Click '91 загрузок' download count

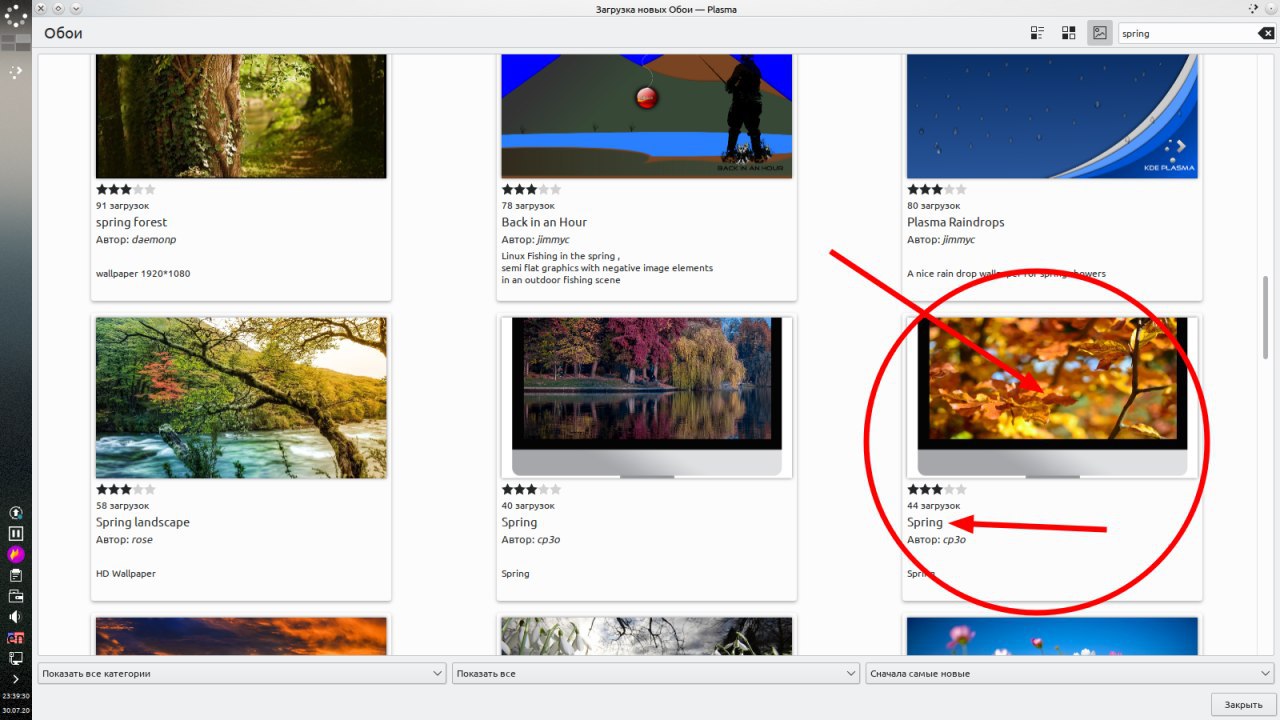(x=122, y=205)
